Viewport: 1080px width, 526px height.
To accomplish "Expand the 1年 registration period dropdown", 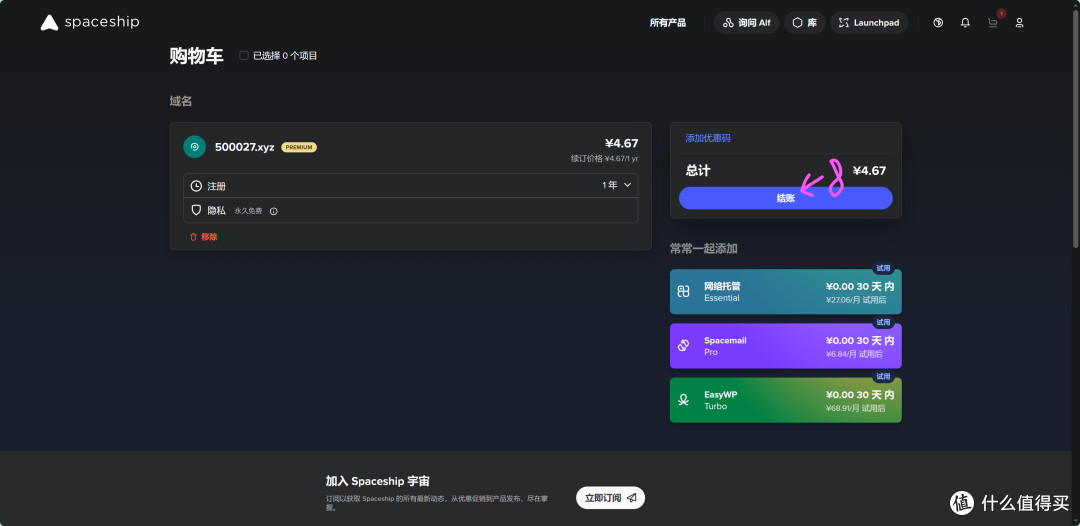I will pyautogui.click(x=616, y=185).
